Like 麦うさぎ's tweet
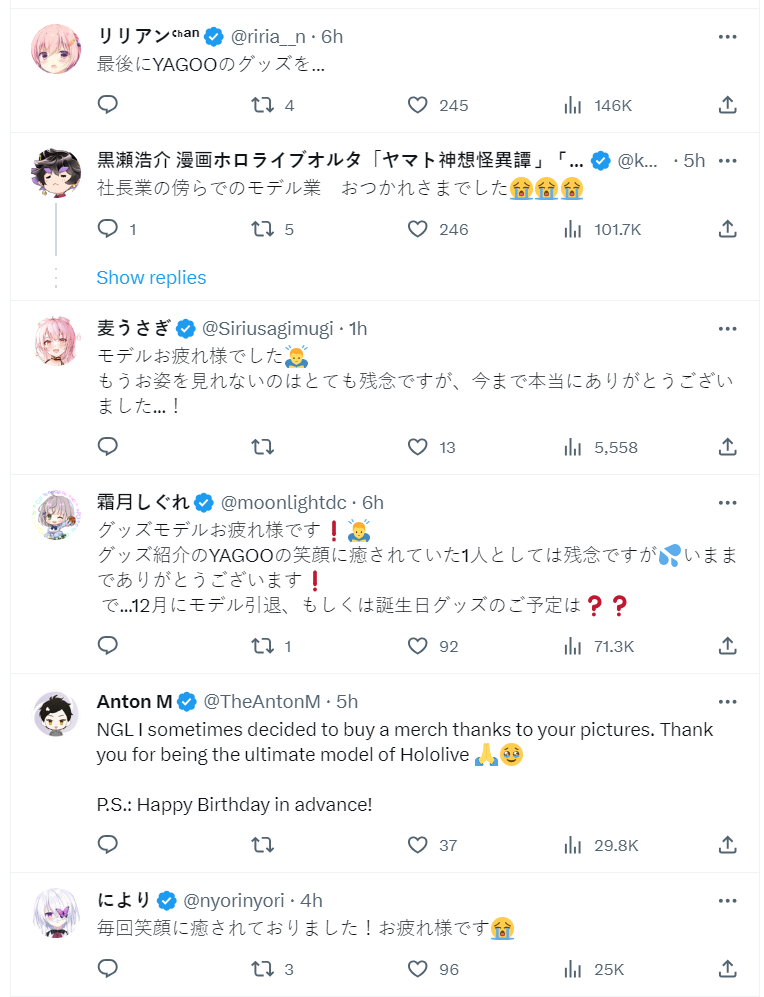 pyautogui.click(x=418, y=447)
